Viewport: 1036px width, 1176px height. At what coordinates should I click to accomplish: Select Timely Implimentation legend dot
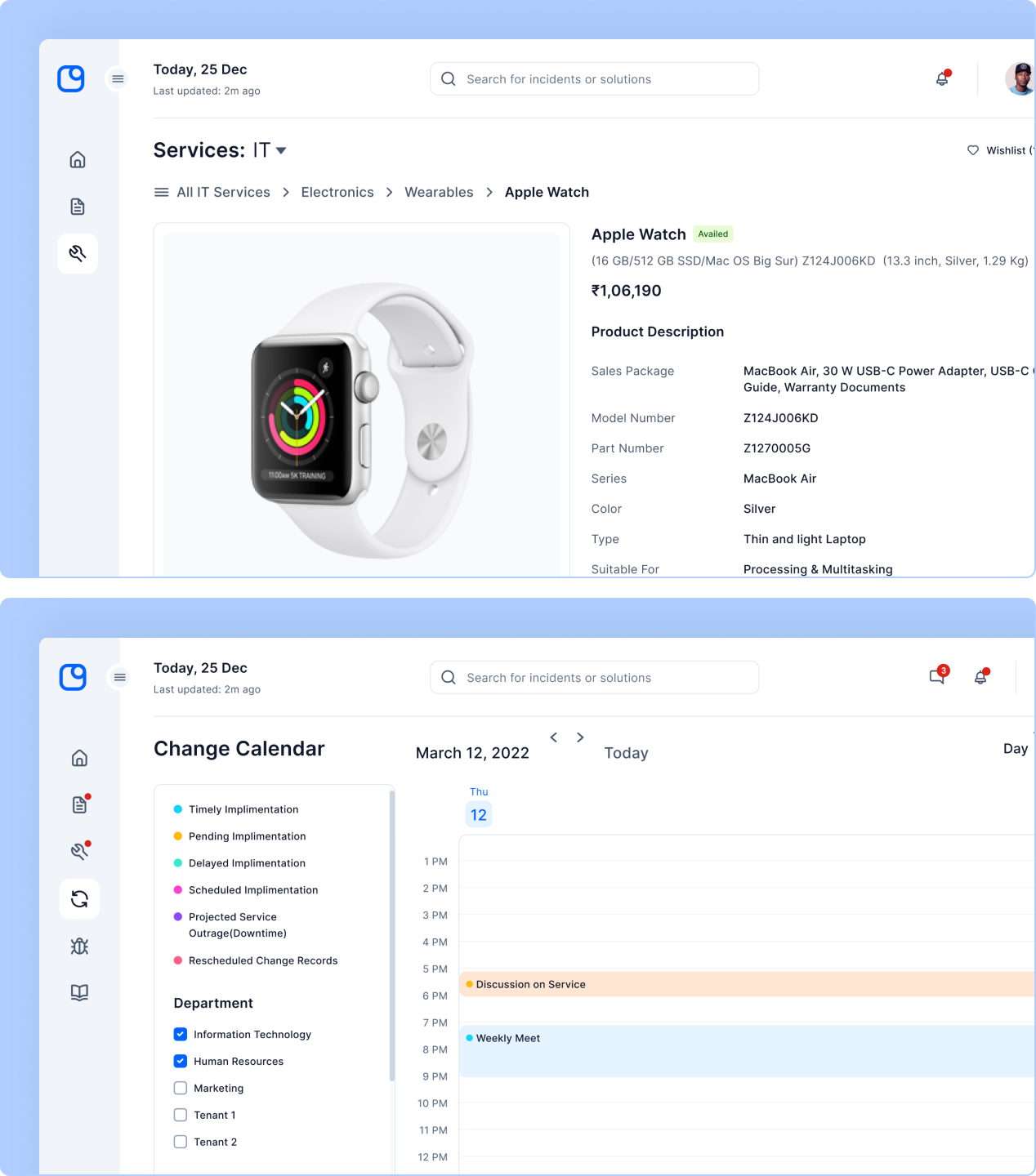(x=178, y=809)
